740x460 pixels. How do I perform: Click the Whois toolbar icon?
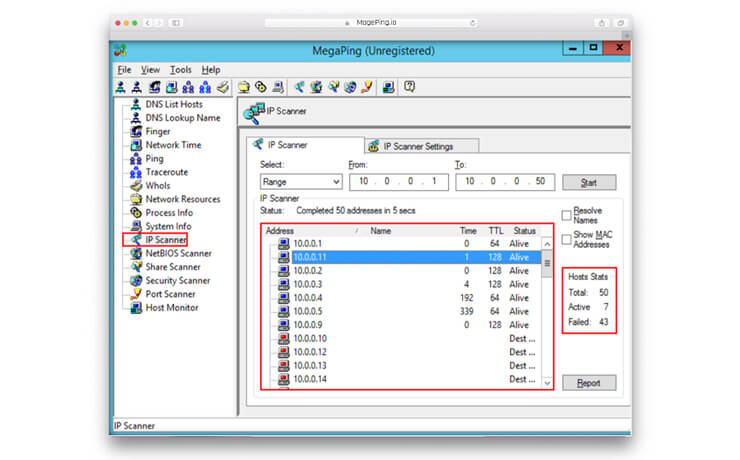click(222, 87)
